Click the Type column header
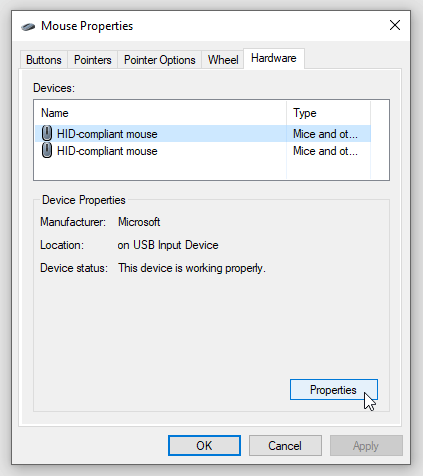This screenshot has width=423, height=476. pos(328,113)
